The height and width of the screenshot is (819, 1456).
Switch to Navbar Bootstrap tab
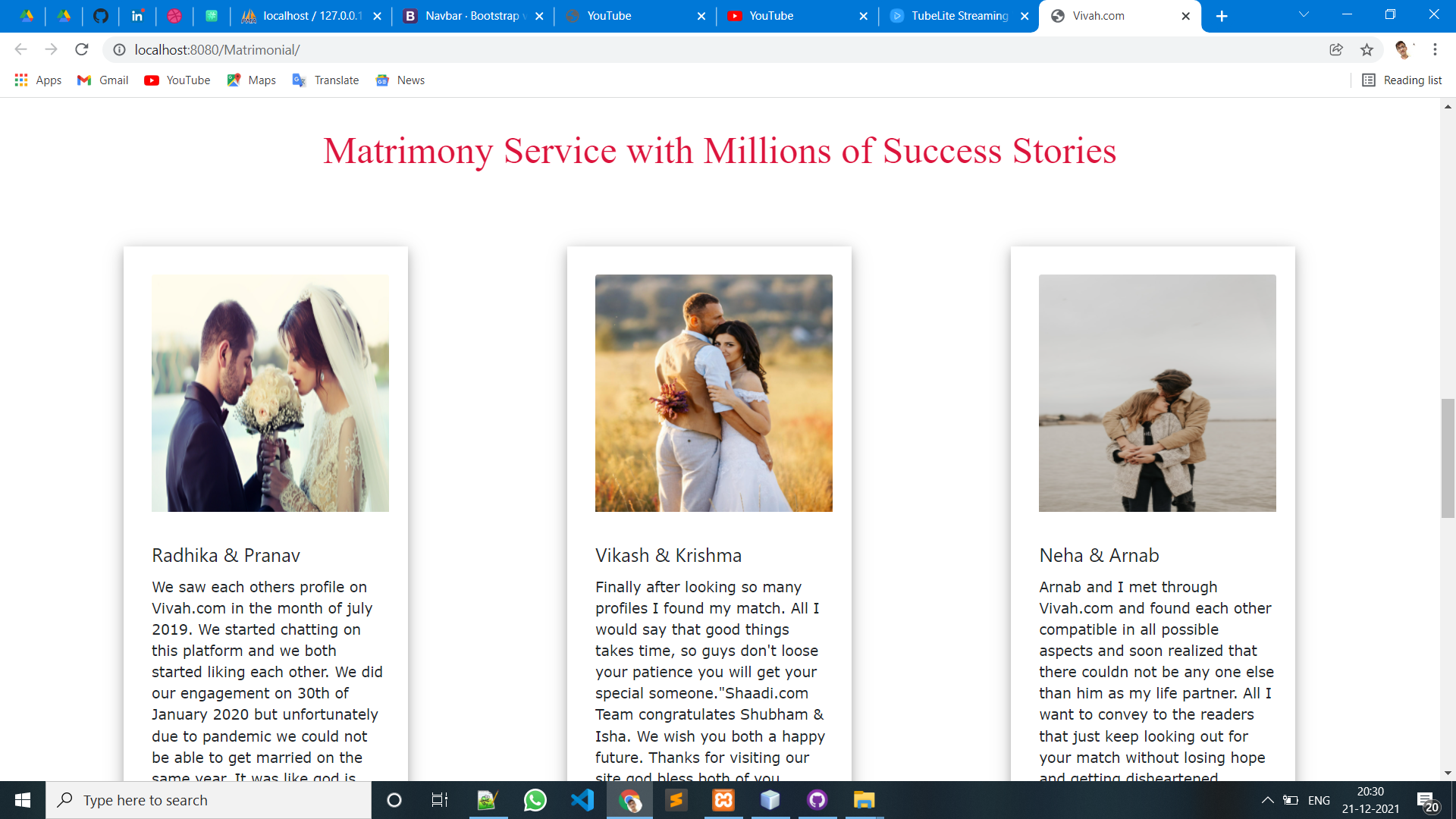[x=472, y=16]
